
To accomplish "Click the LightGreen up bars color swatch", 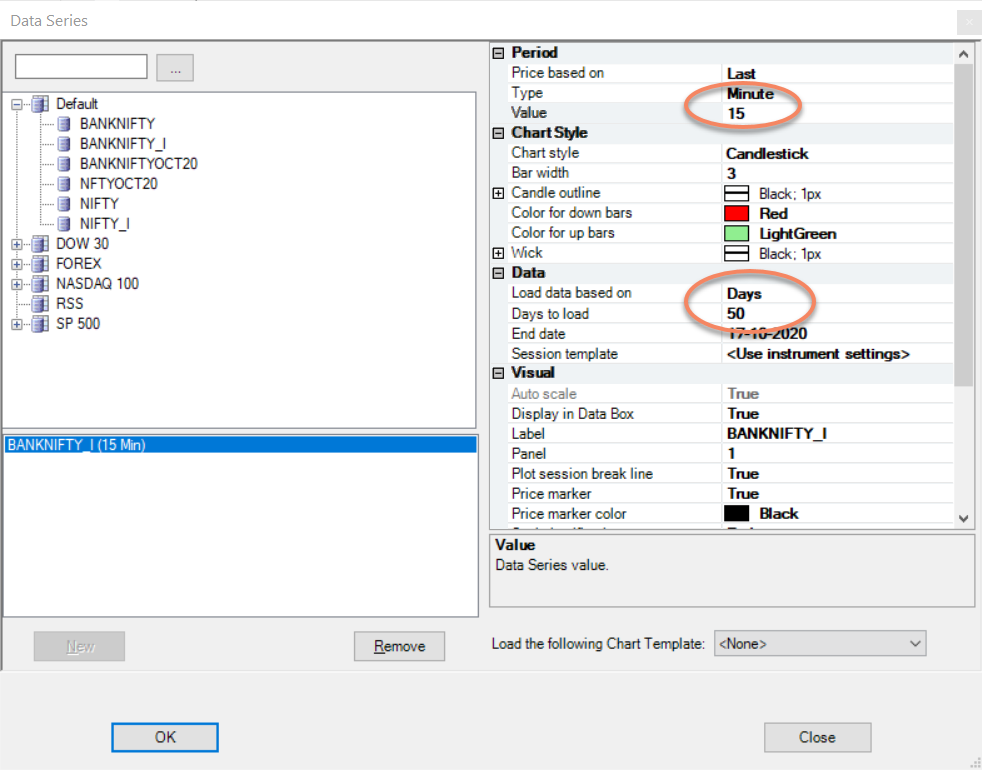I will [x=736, y=234].
